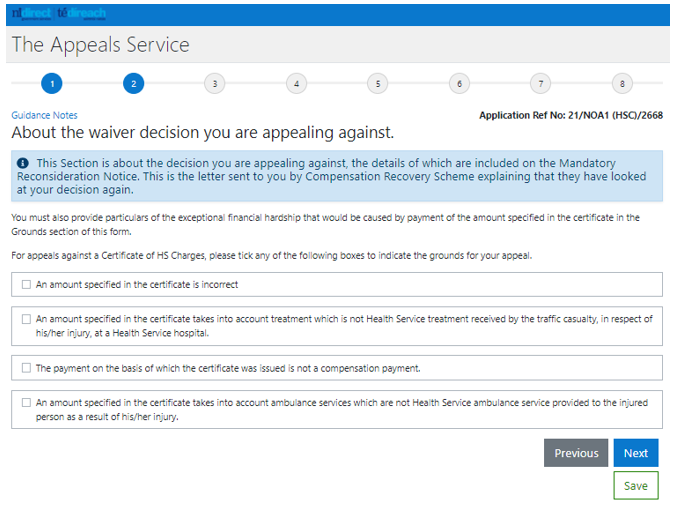Select step 6 circle

pos(459,84)
